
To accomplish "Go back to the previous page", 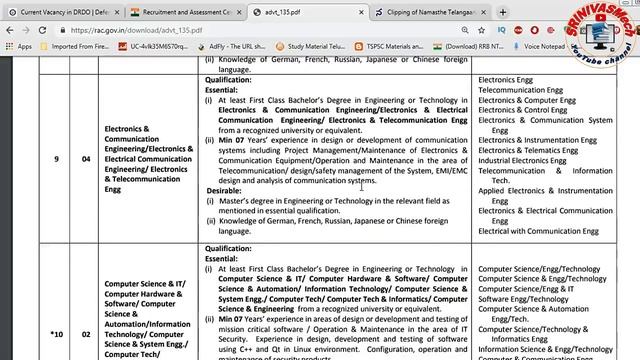I will point(10,30).
